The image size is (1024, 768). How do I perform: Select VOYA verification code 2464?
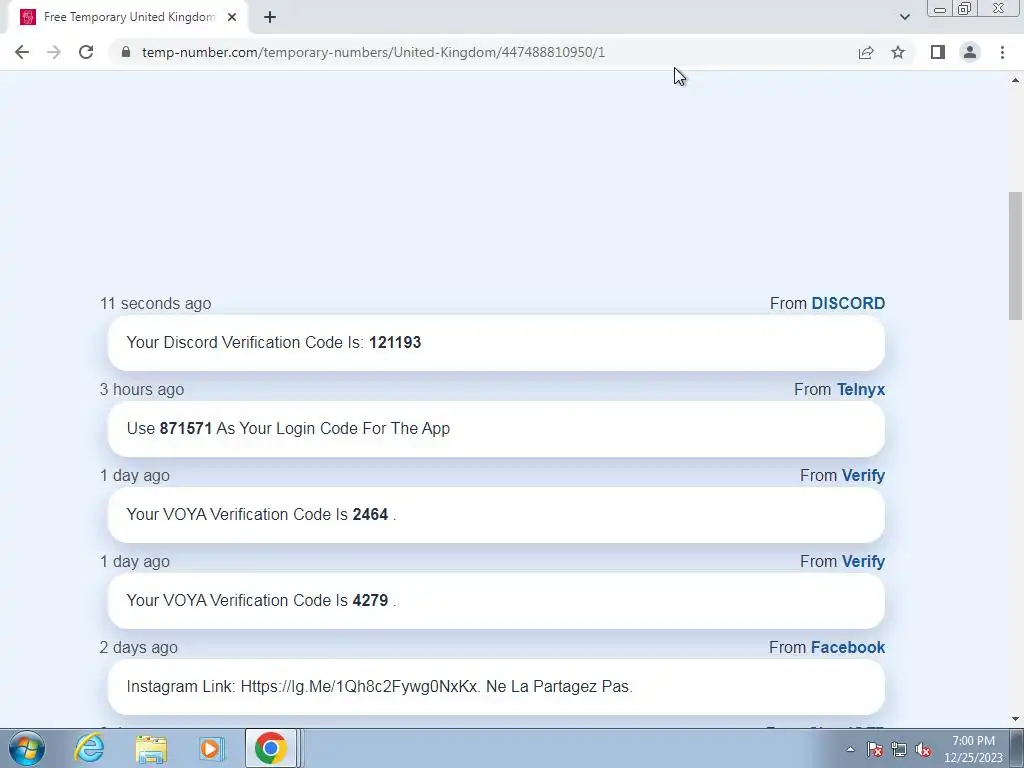point(370,515)
